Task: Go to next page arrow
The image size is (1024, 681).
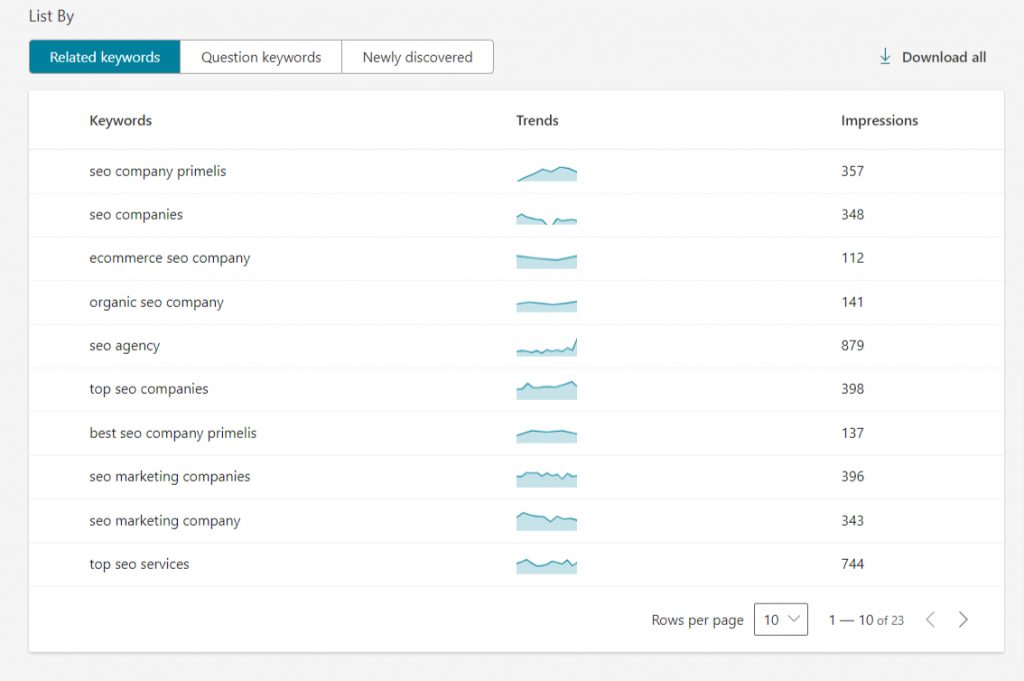Action: (x=963, y=620)
